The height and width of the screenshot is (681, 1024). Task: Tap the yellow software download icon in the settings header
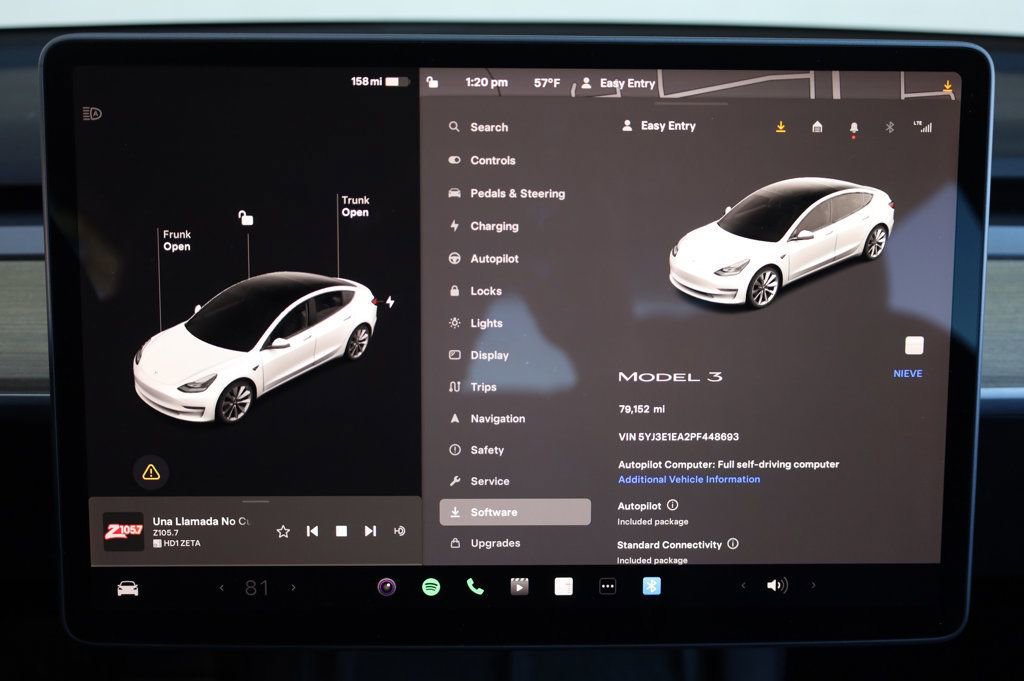(x=780, y=127)
